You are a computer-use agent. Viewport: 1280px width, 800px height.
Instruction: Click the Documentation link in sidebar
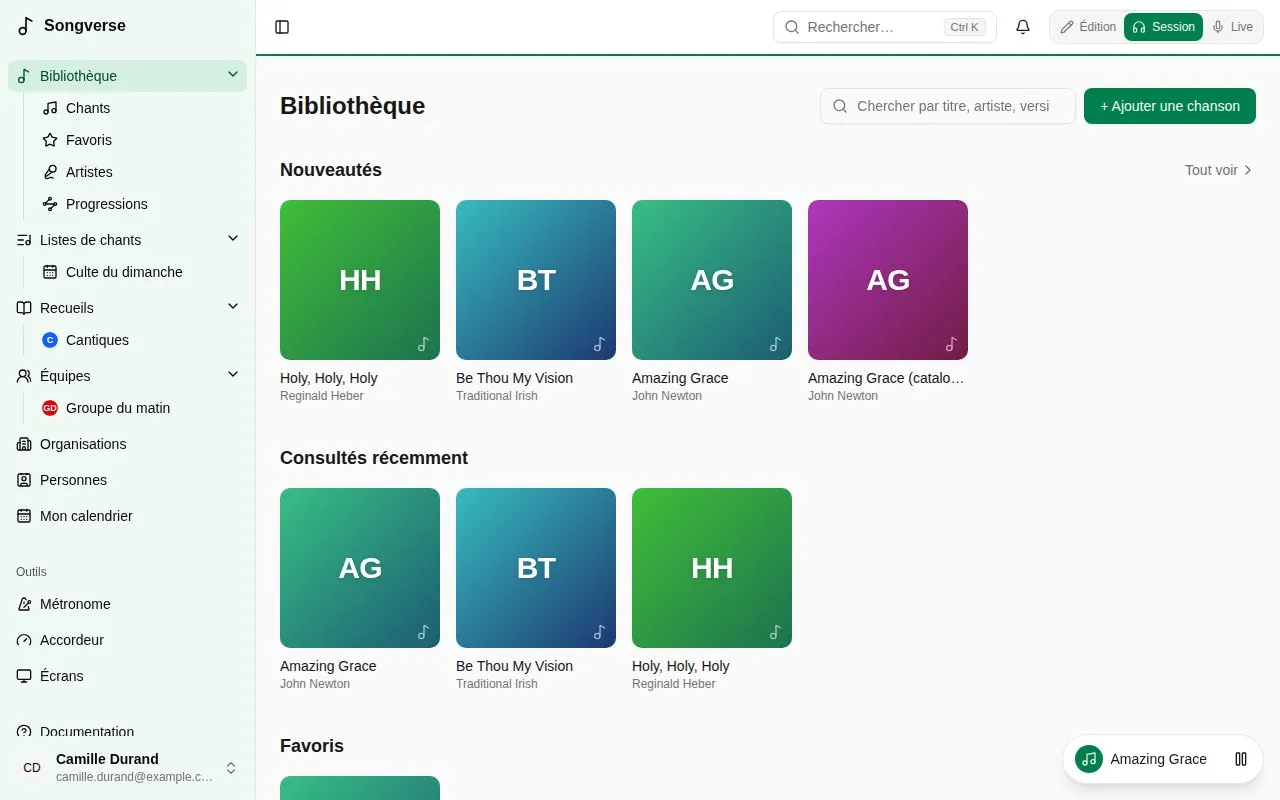pyautogui.click(x=127, y=732)
